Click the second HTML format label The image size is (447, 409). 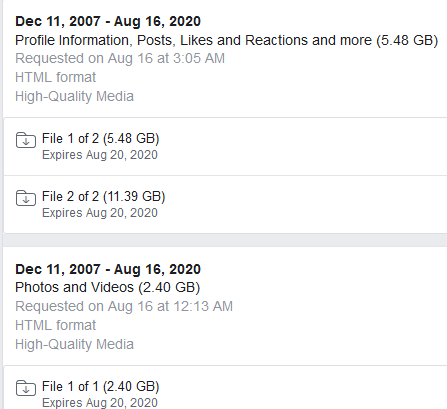point(56,325)
